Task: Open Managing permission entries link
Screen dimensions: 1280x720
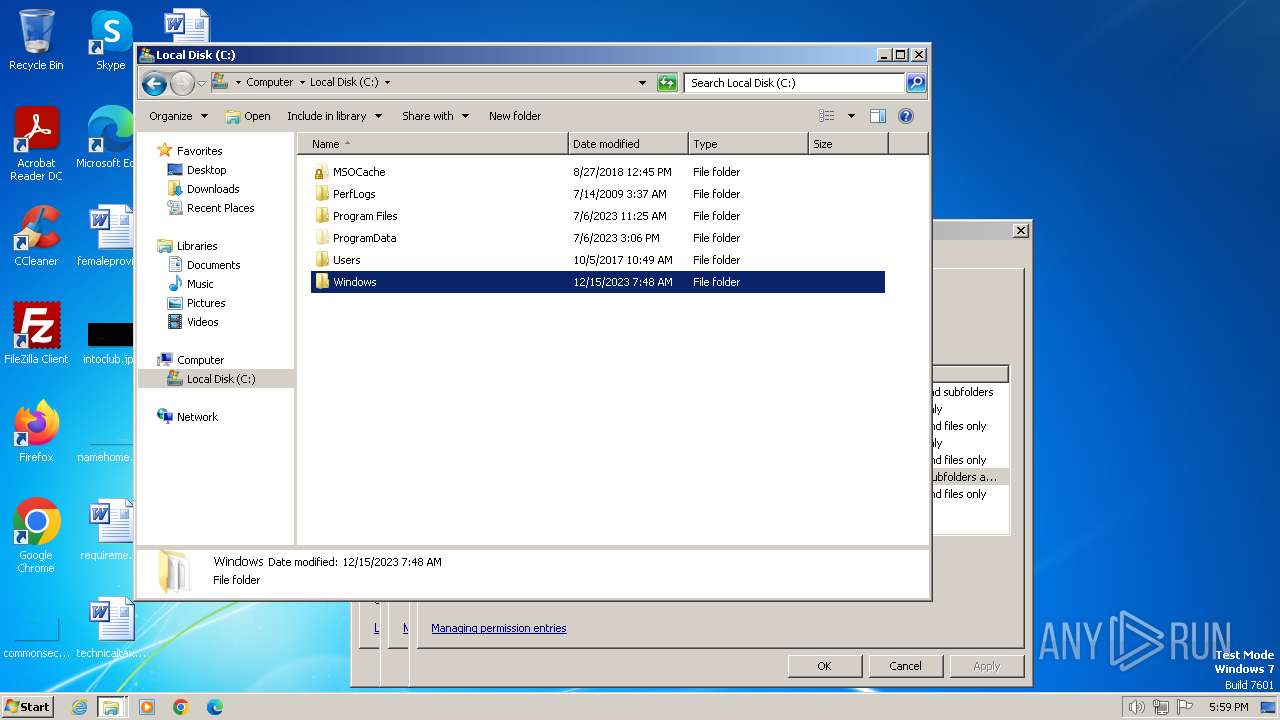Action: click(x=498, y=628)
